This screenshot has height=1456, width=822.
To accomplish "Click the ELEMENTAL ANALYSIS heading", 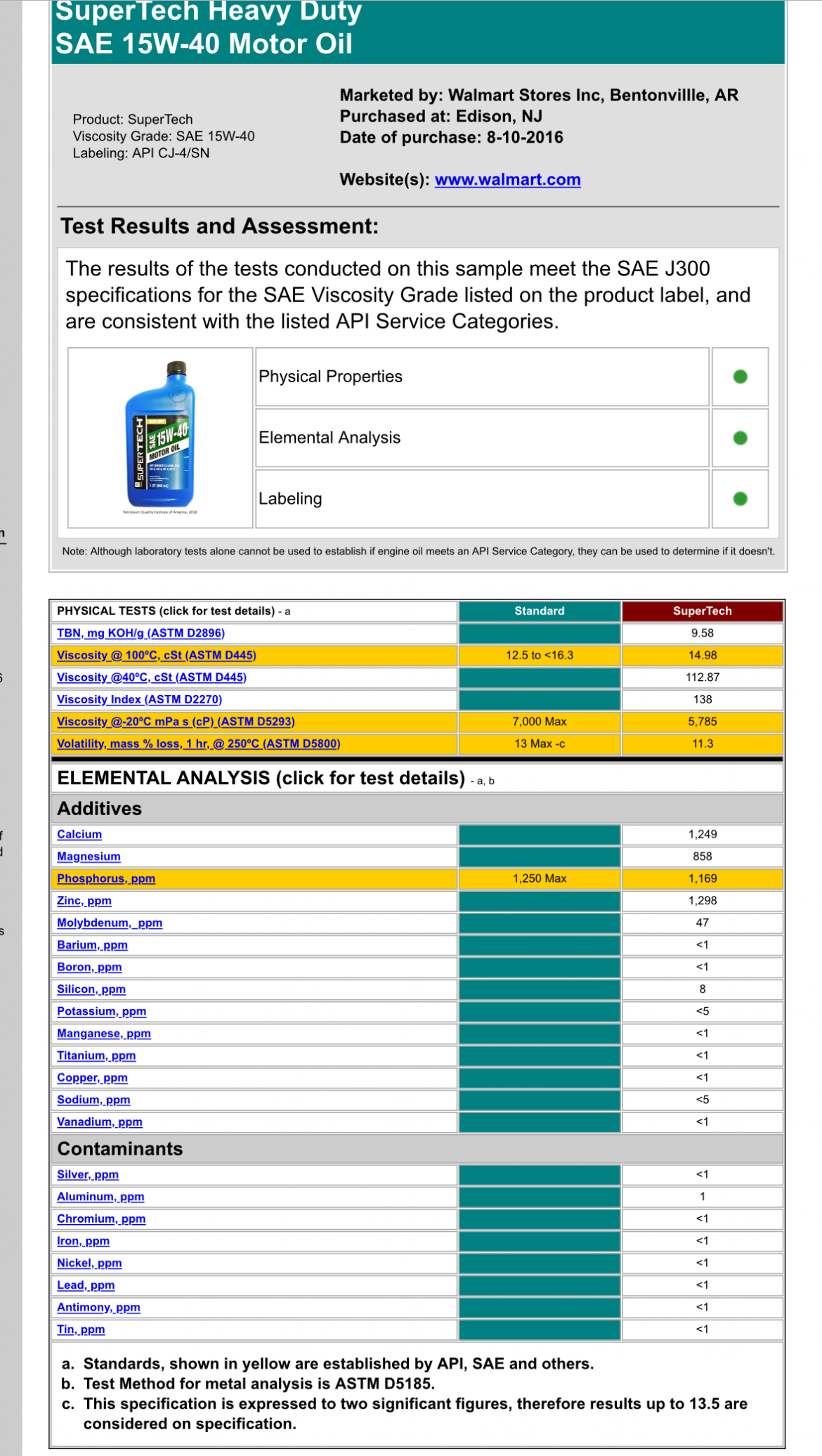I will [261, 778].
